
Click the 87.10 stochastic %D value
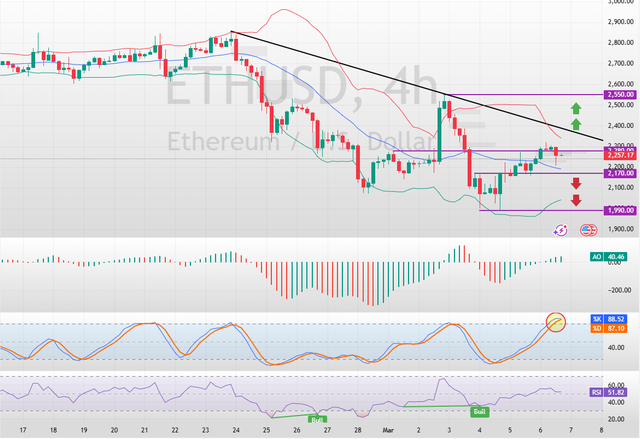tap(616, 328)
